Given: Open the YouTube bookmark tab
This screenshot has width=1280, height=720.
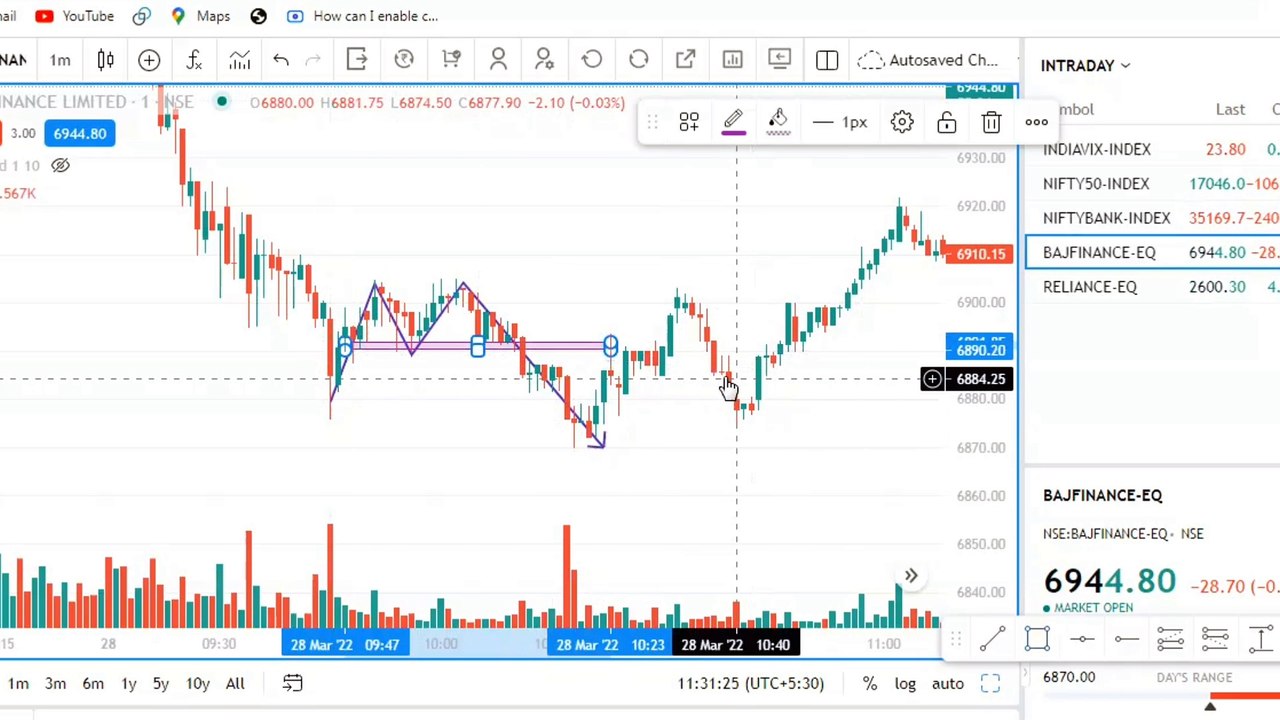Looking at the screenshot, I should pos(74,16).
